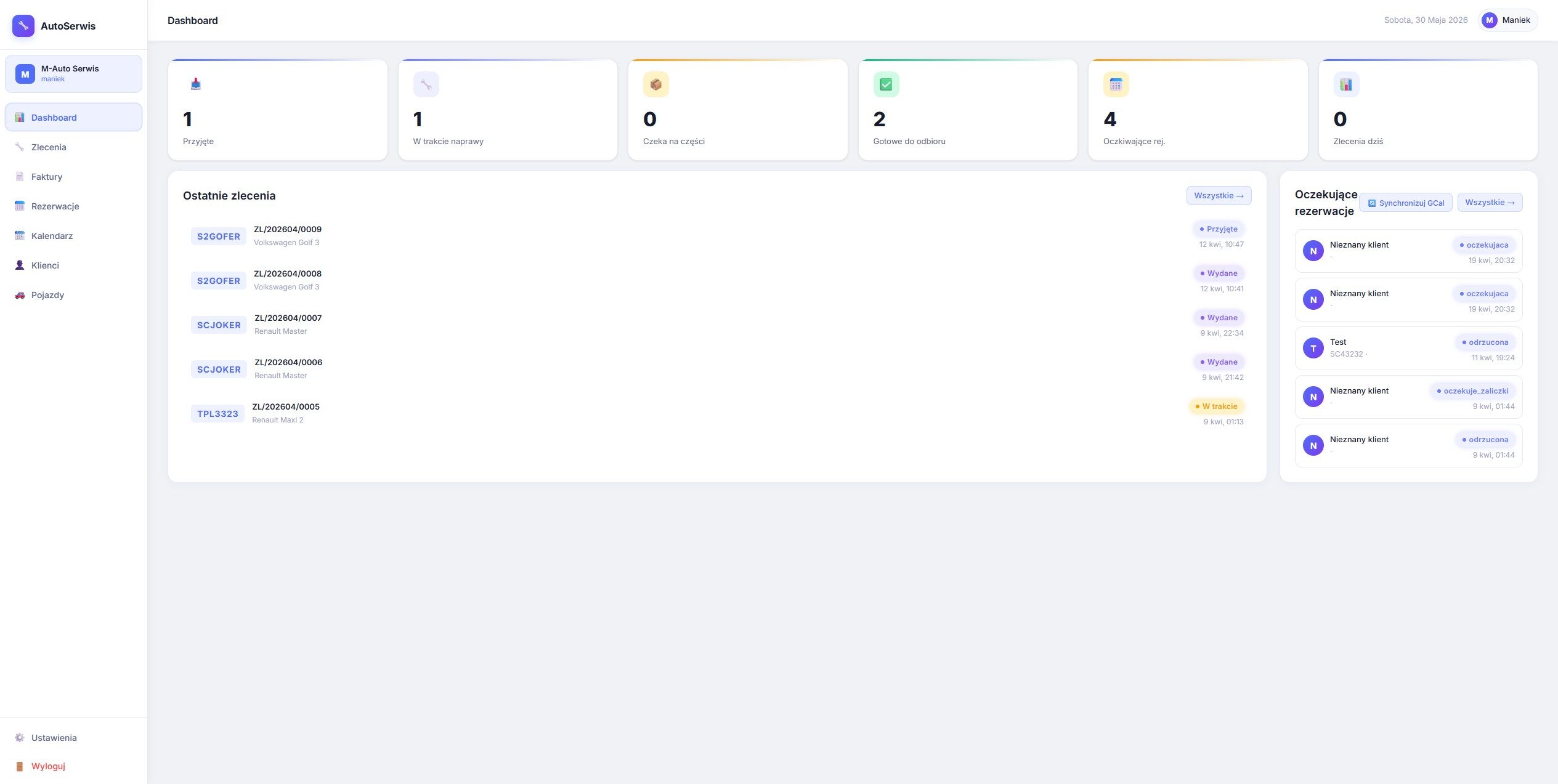Click odrzucona badge dated 9 kwi, 01:44
The image size is (1558, 784).
pyautogui.click(x=1485, y=440)
